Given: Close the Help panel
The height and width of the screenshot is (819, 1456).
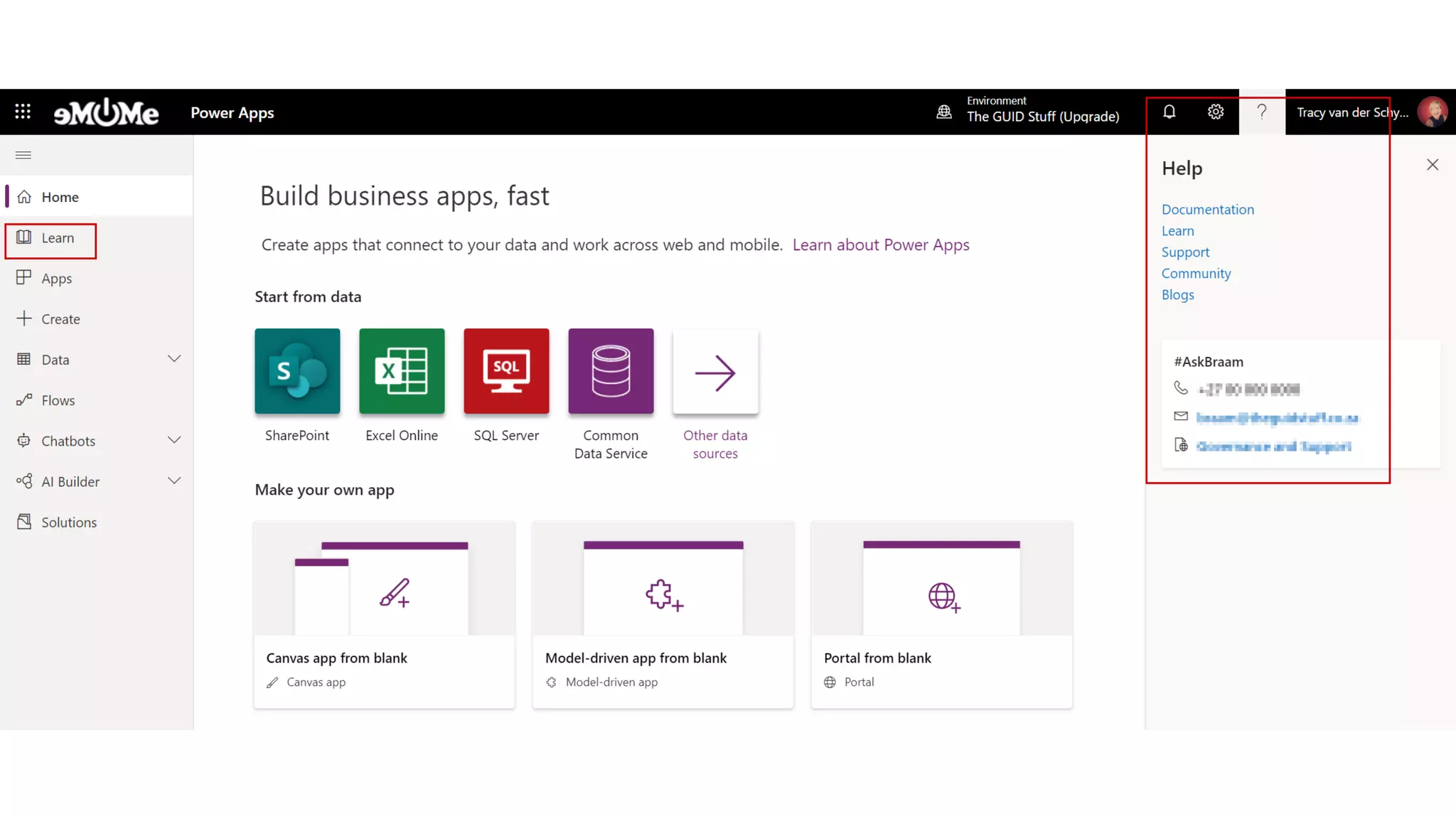Looking at the screenshot, I should click(1432, 165).
